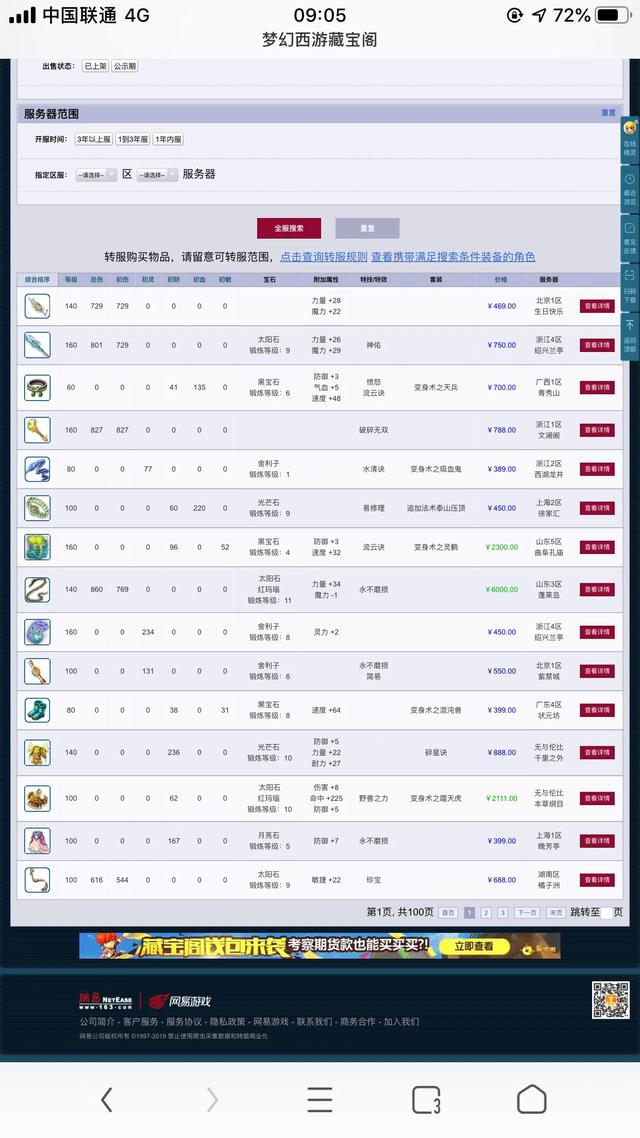This screenshot has height=1138, width=640.
Task: Open 最近浏览 in the right sidebar
Action: pyautogui.click(x=629, y=189)
